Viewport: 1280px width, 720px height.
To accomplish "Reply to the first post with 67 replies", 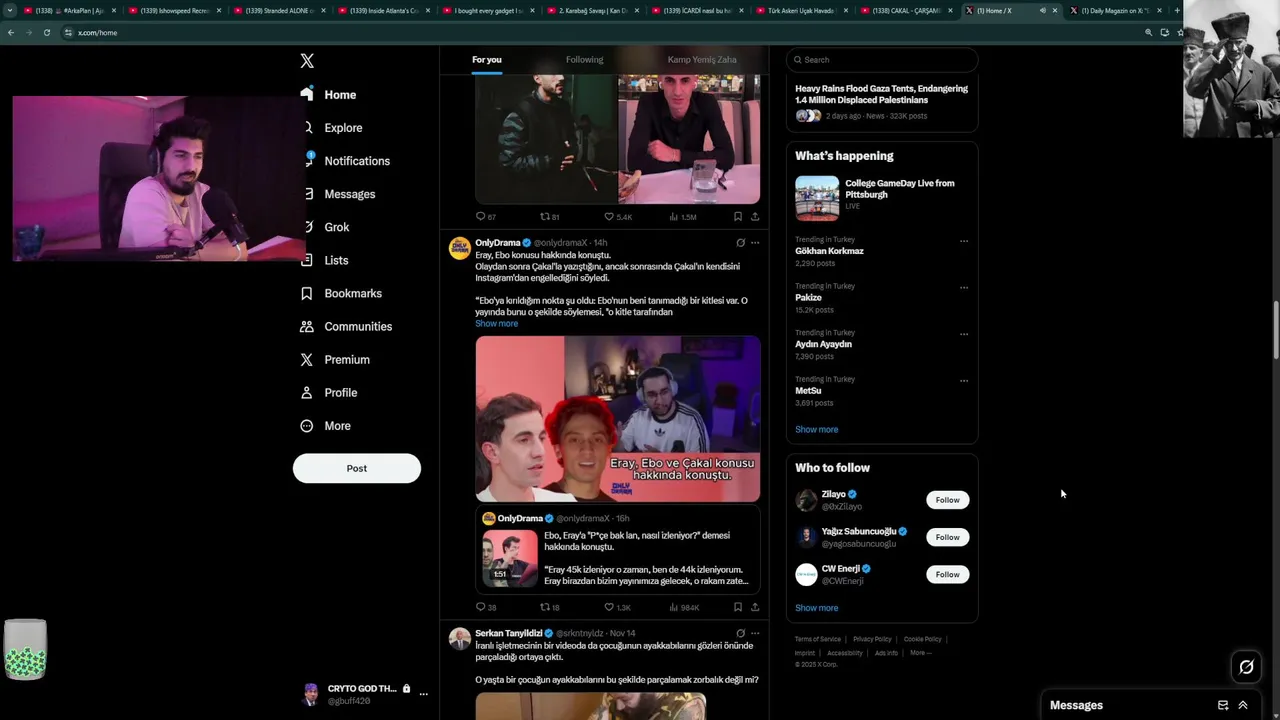I will coord(486,216).
